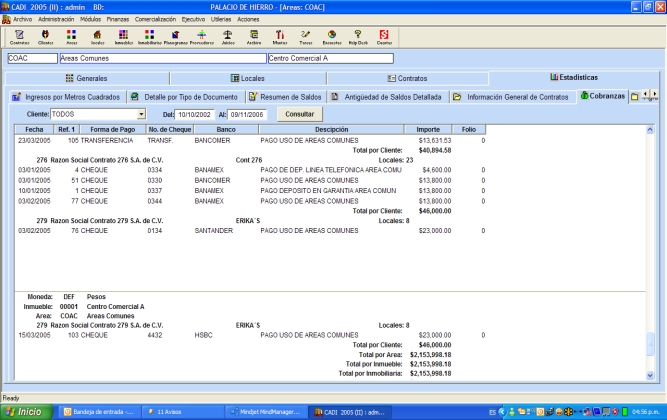Click the Importe column header
Viewport: 667px width, 420px height.
[429, 130]
